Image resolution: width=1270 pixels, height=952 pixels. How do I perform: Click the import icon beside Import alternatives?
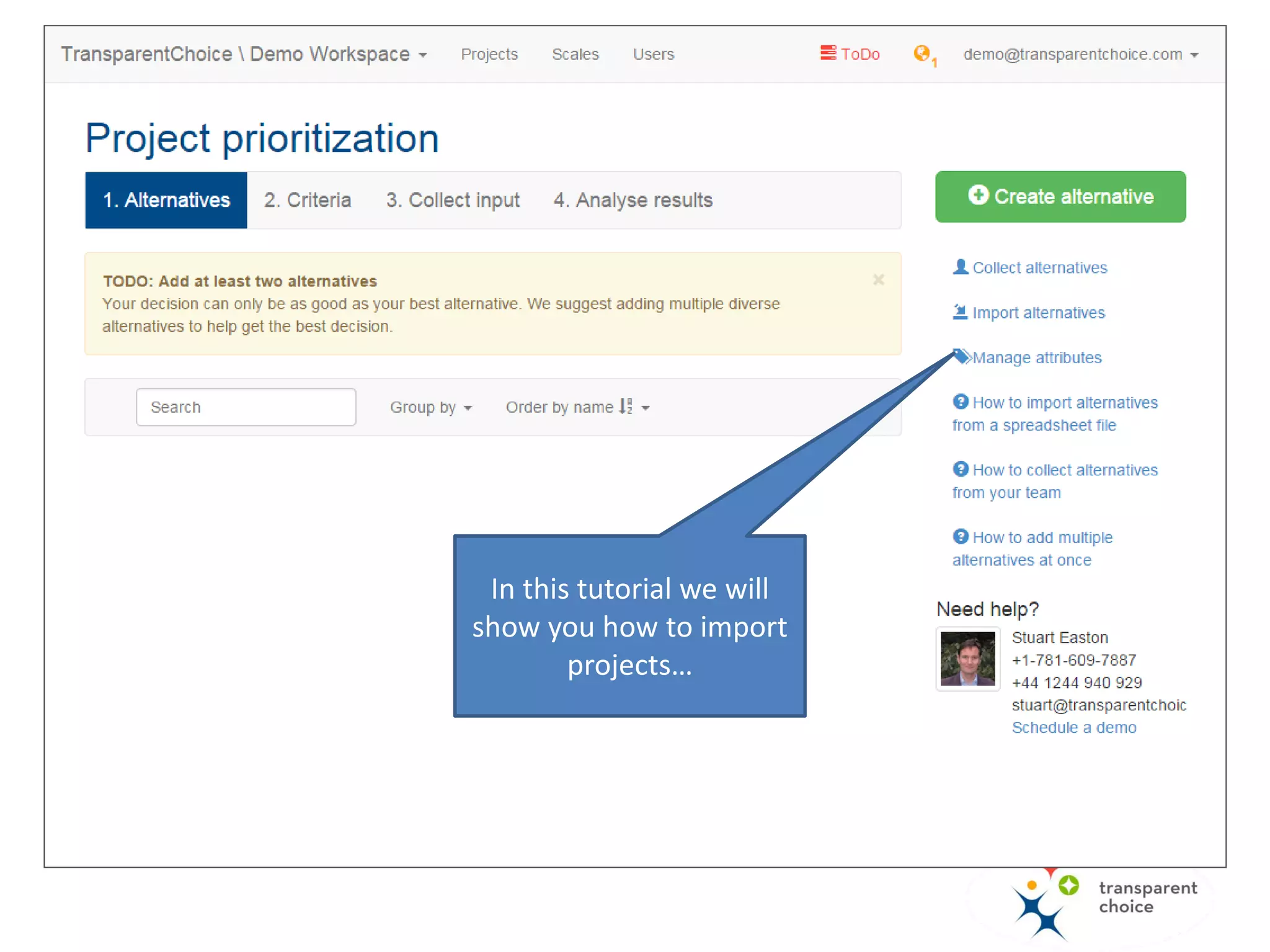tap(960, 312)
